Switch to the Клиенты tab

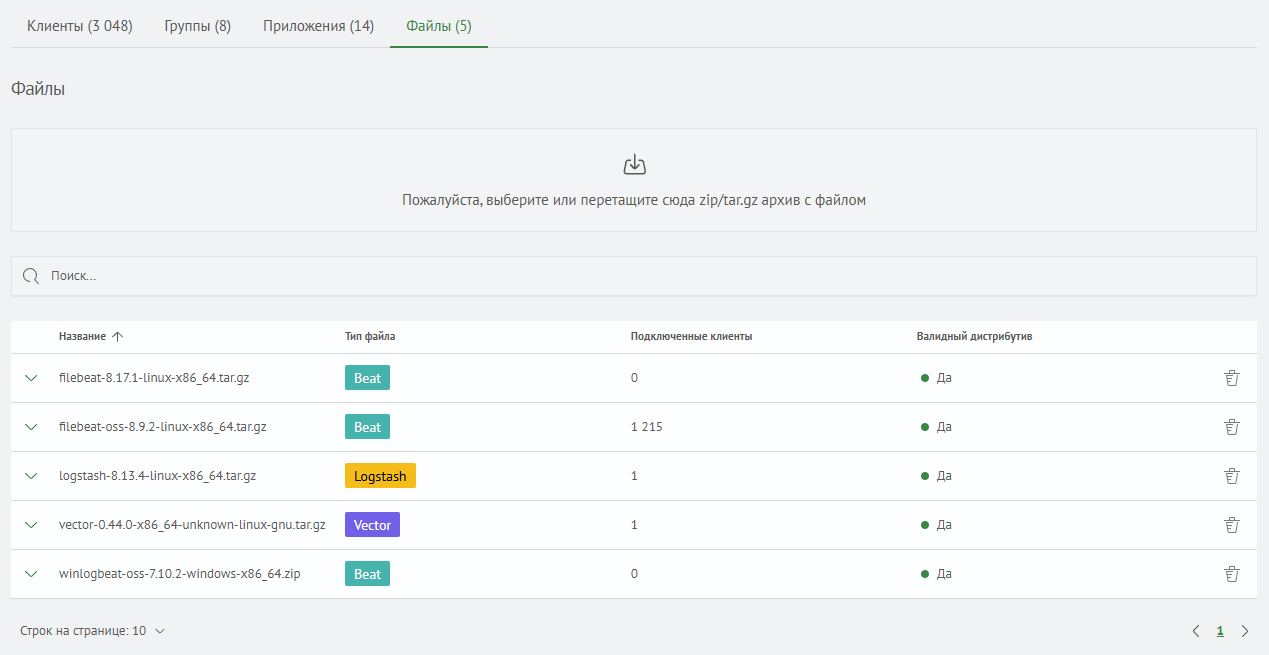click(x=80, y=26)
